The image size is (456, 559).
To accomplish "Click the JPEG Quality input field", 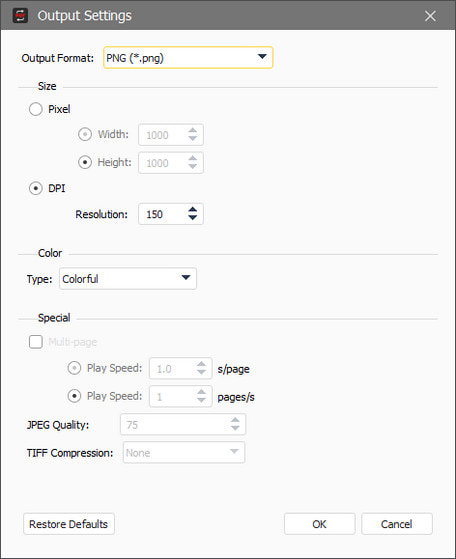I will (183, 425).
